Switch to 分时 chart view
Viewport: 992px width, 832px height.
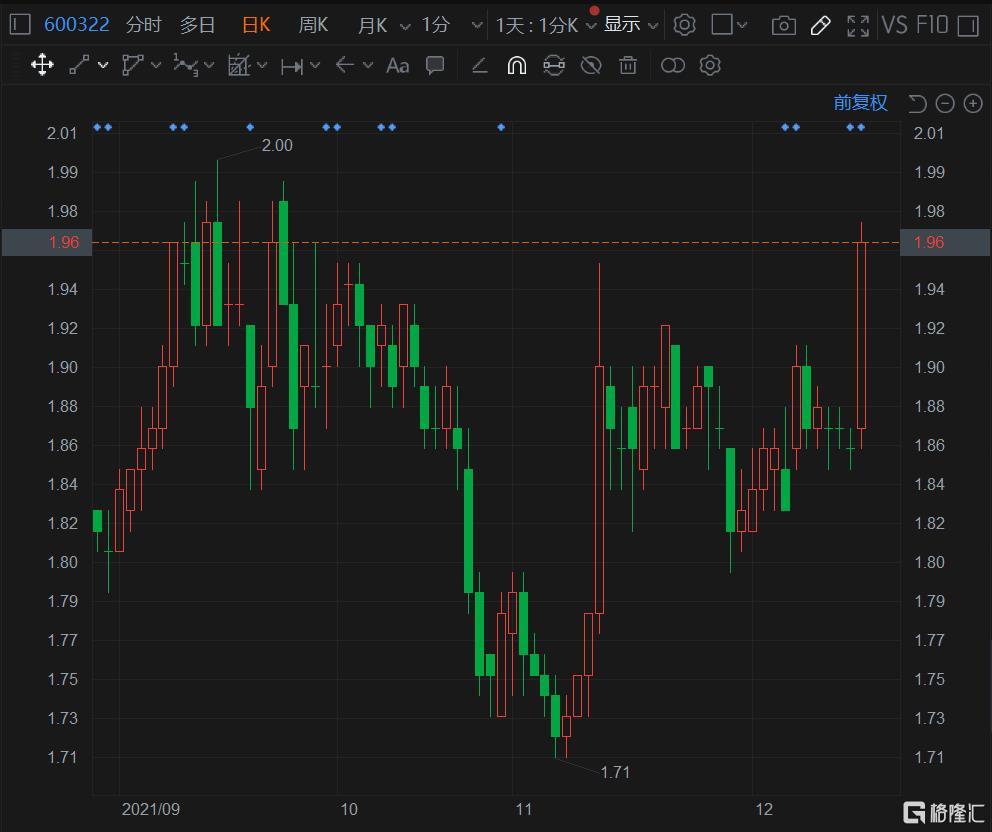pos(144,25)
